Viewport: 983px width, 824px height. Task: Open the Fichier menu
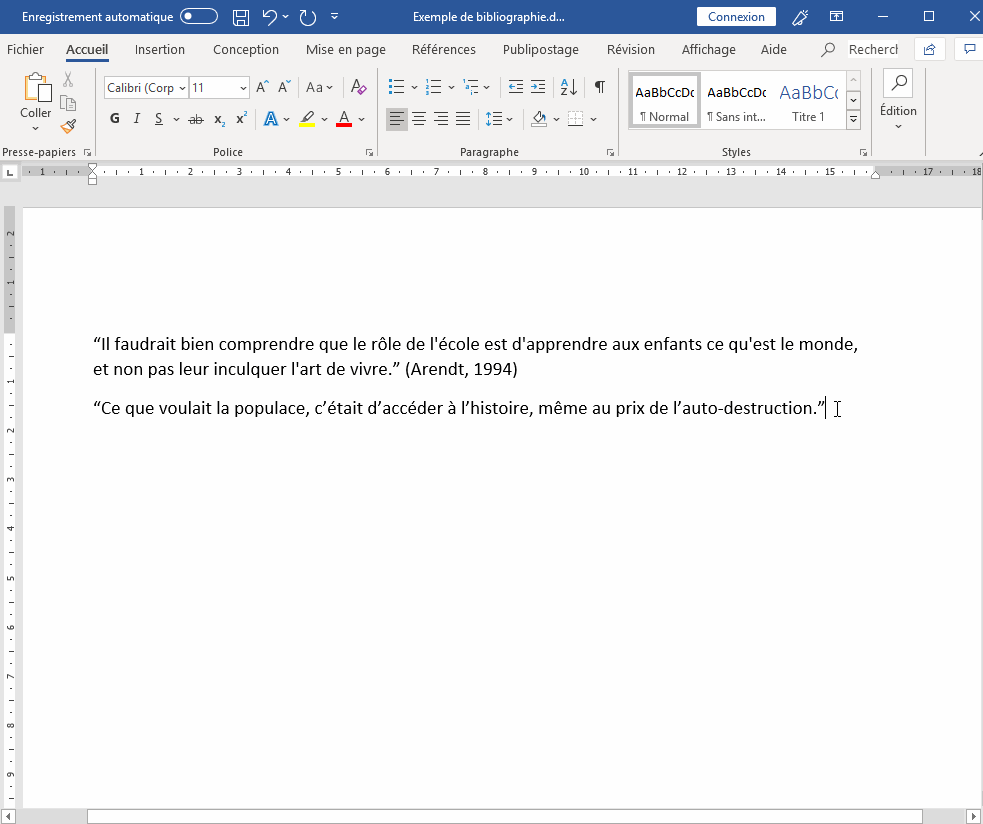(25, 48)
